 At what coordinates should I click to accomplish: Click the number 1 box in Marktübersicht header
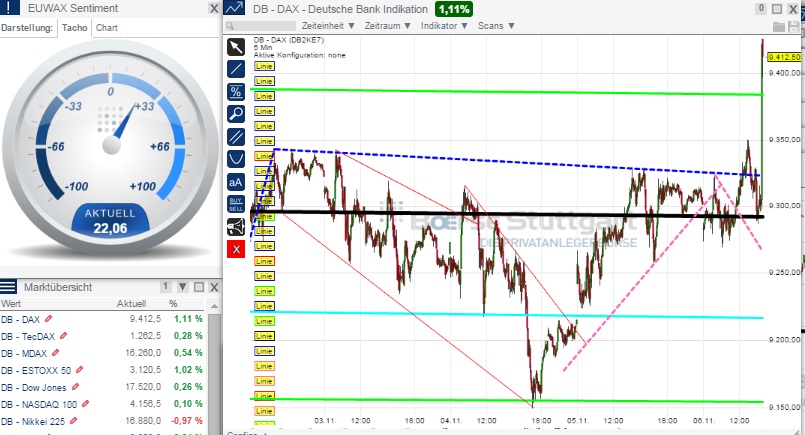[x=165, y=286]
